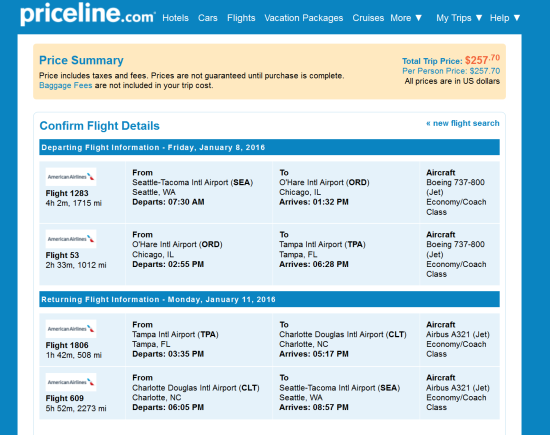Start a new flight search

[463, 123]
